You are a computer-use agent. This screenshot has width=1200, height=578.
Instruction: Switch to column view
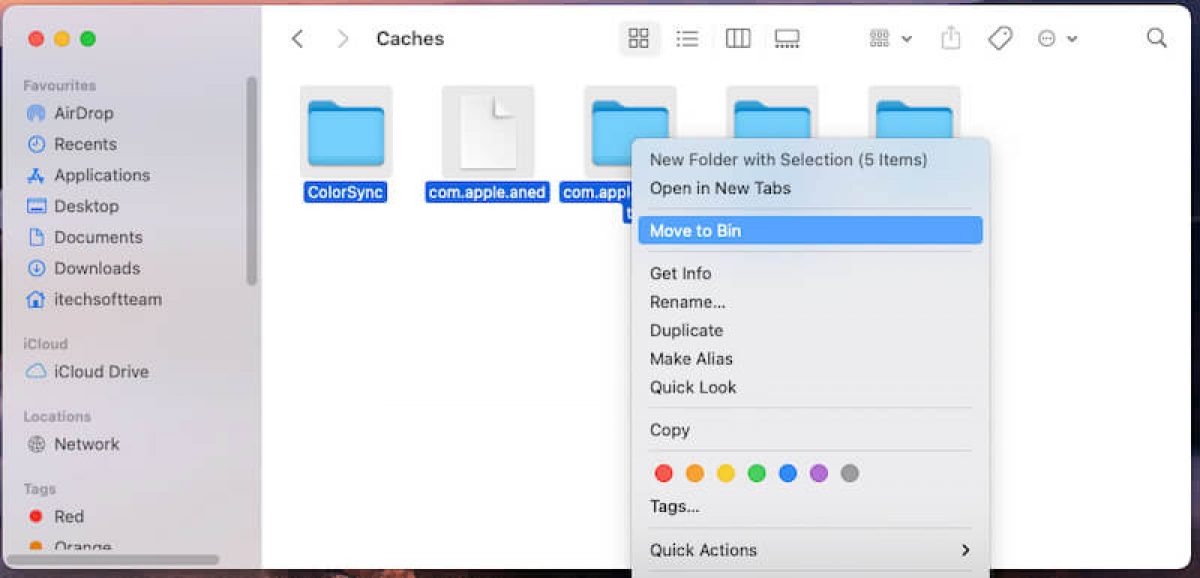[737, 38]
